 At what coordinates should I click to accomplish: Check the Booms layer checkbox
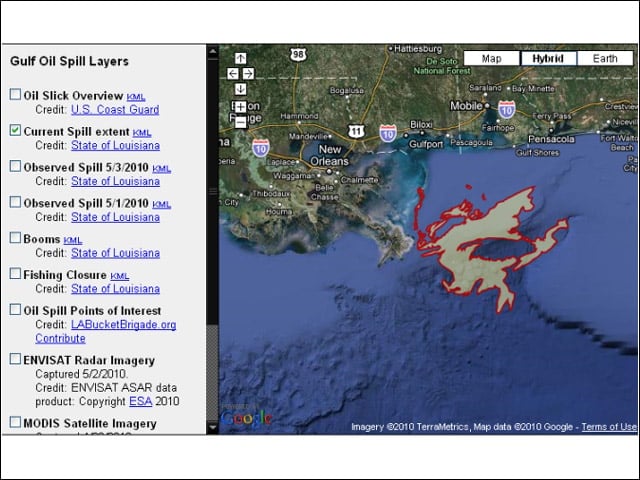pos(15,238)
